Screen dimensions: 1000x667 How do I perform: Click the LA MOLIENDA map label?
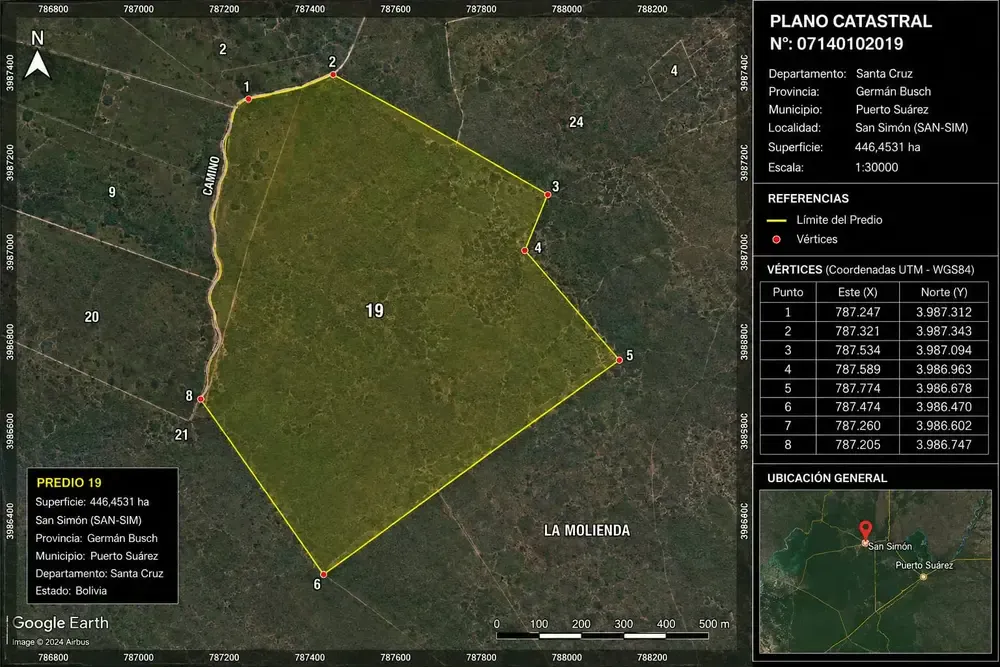(x=587, y=531)
